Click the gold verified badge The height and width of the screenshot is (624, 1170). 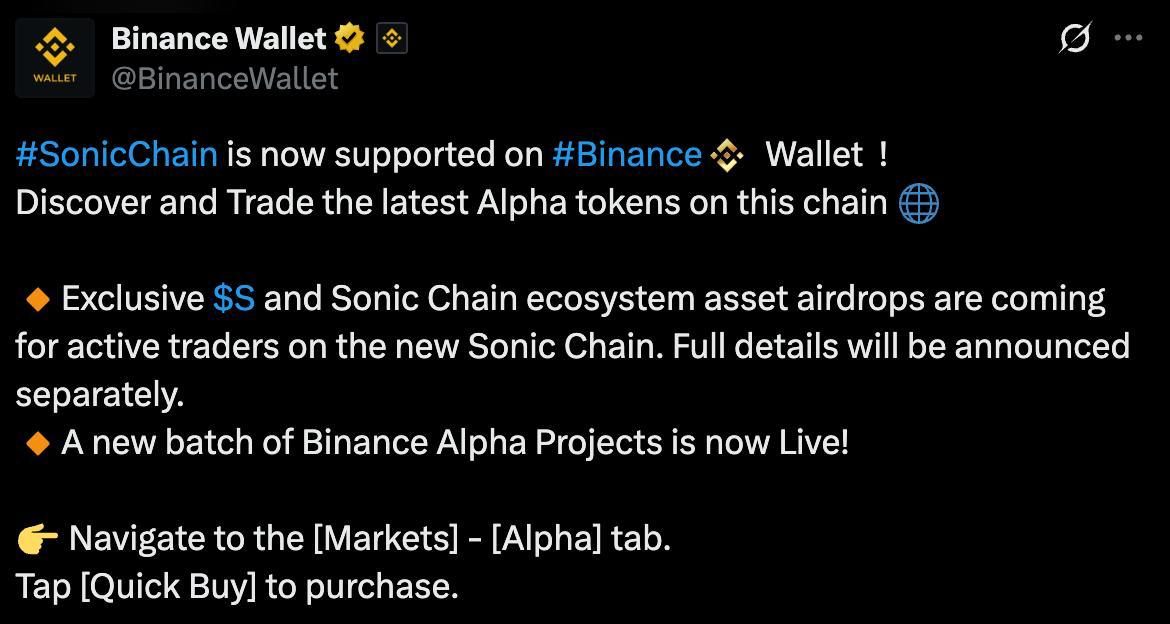349,39
